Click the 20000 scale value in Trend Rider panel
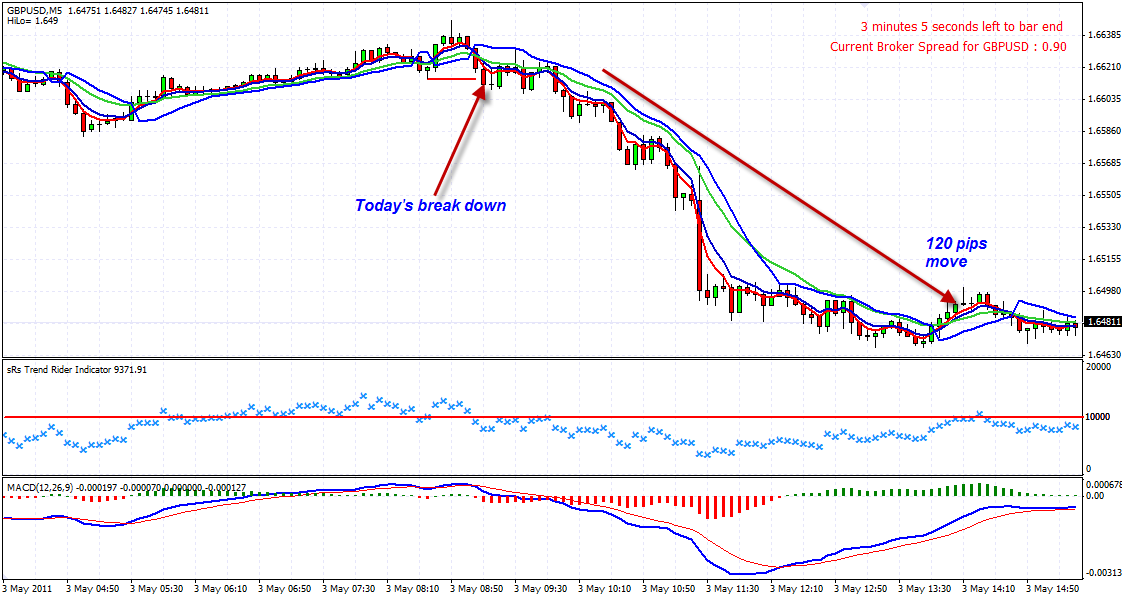 tap(1098, 367)
